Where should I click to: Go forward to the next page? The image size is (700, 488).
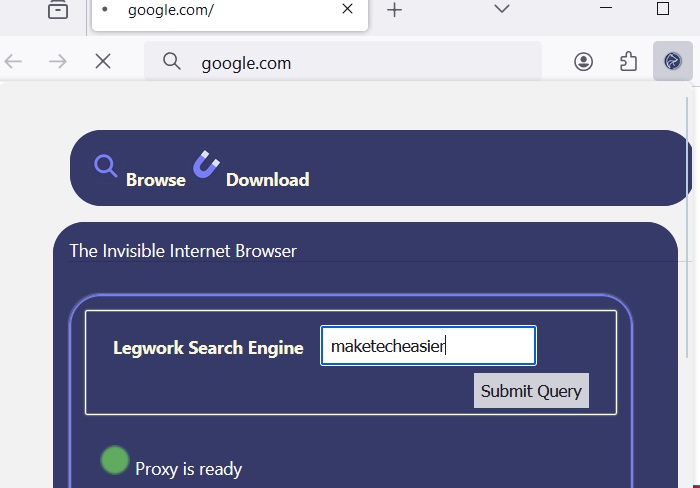coord(58,61)
